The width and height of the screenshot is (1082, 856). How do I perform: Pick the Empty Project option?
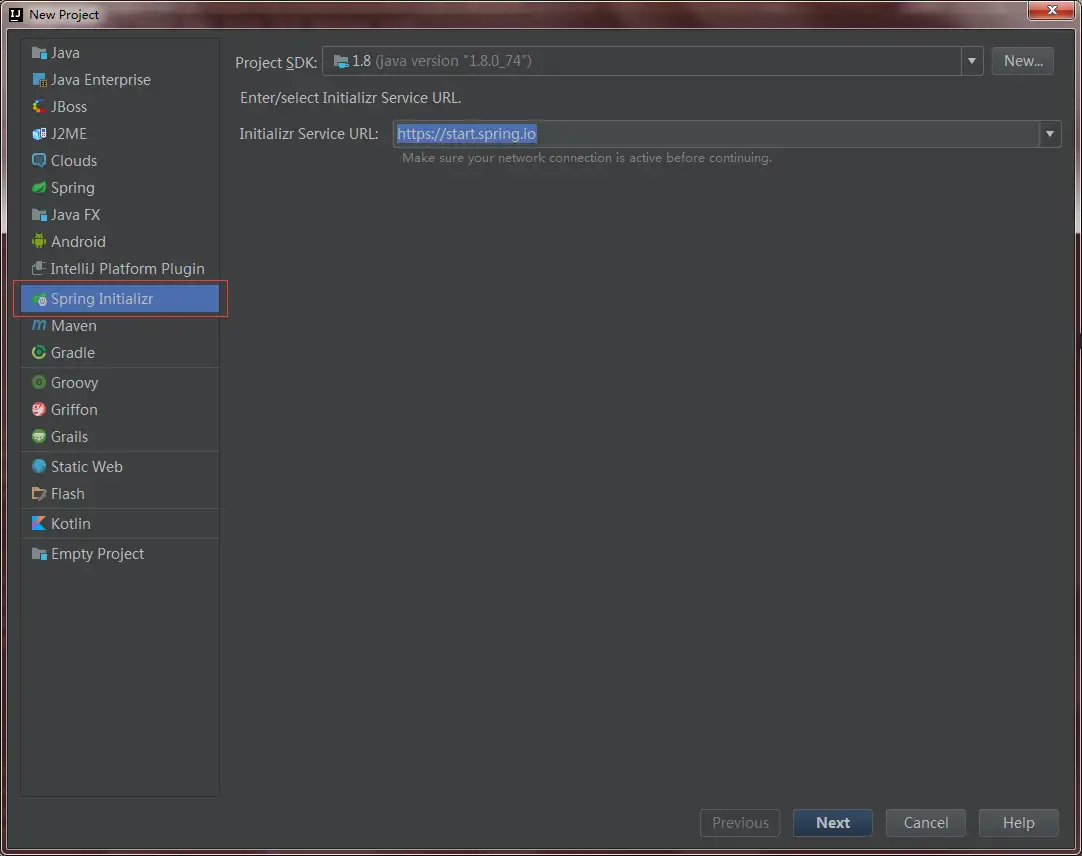coord(97,554)
